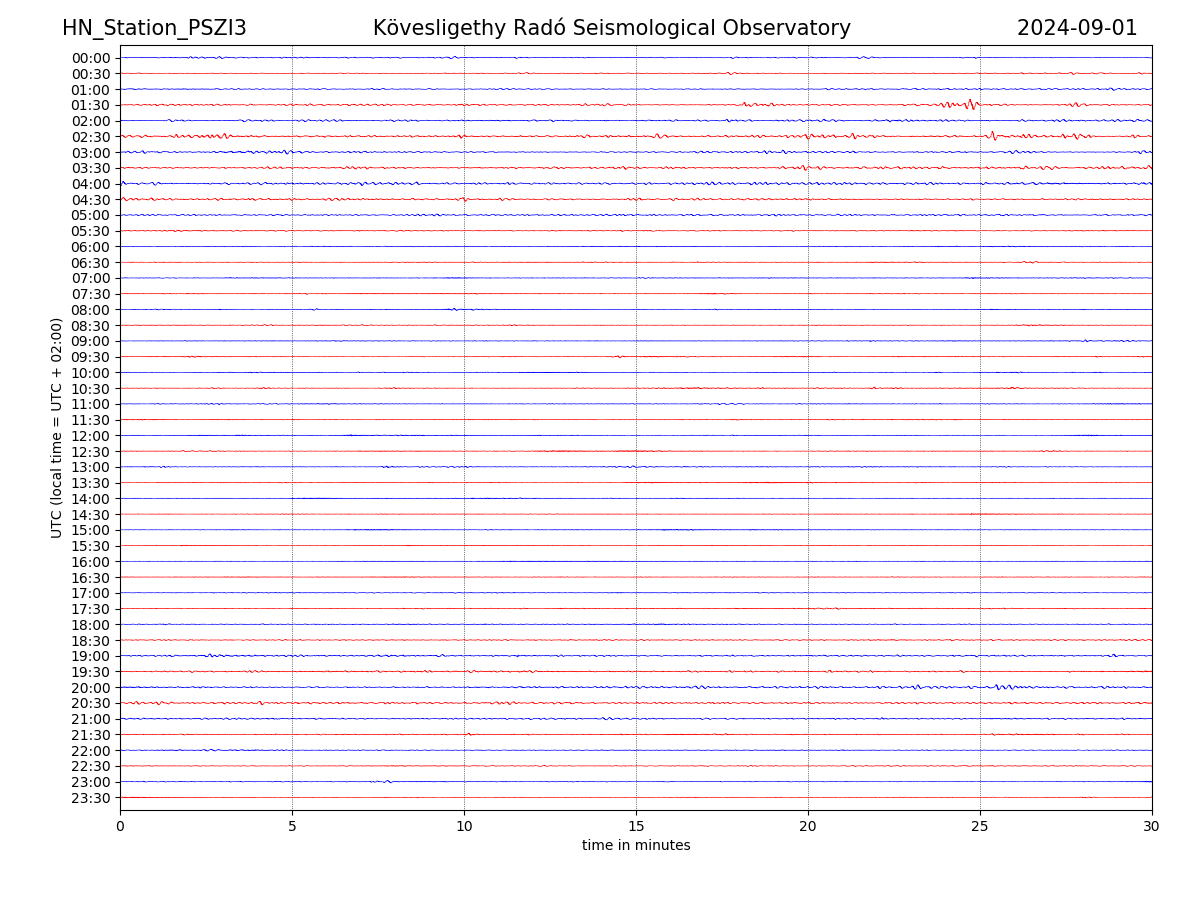1200x900 pixels.
Task: Select the 20:00 trace time label
Action: (x=91, y=688)
